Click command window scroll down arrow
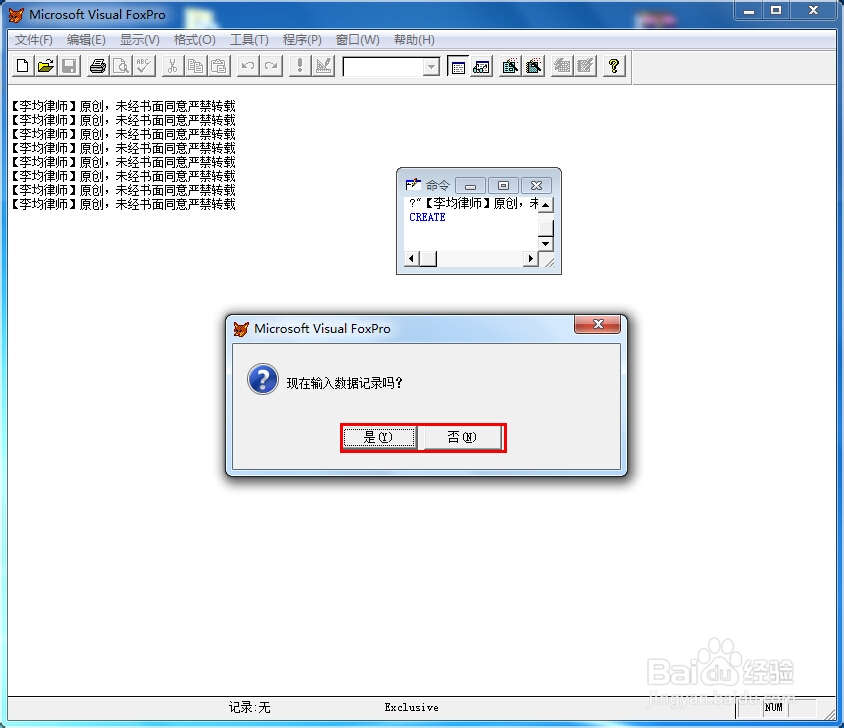 coord(545,243)
